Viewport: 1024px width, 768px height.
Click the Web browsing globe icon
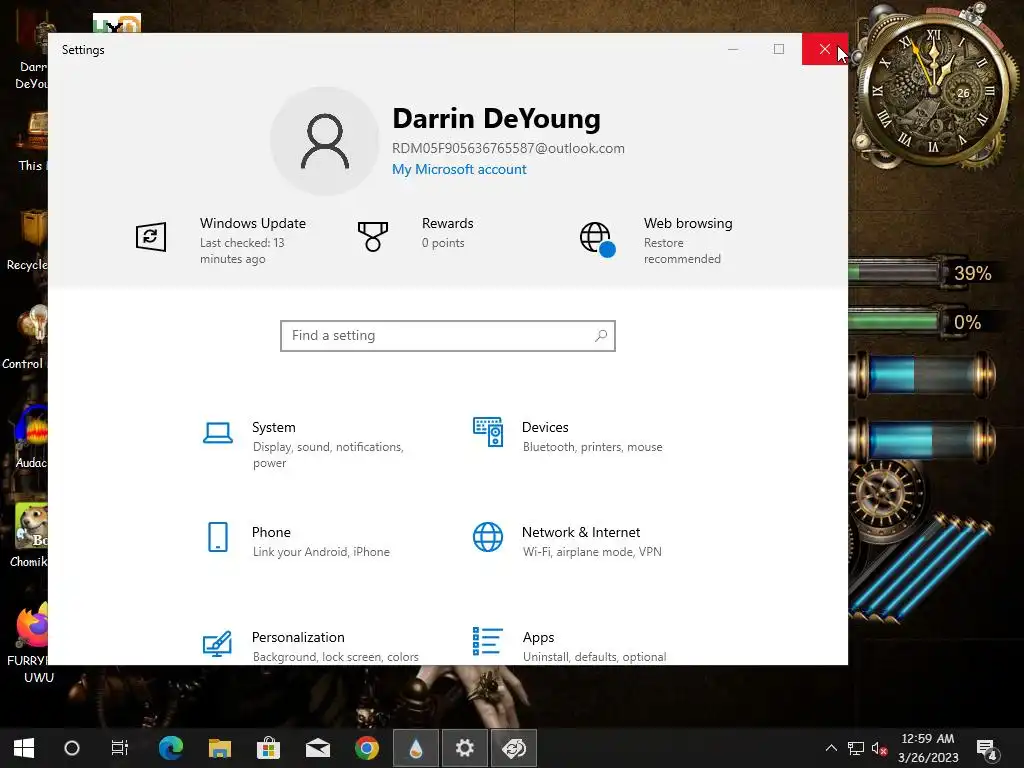coord(597,239)
